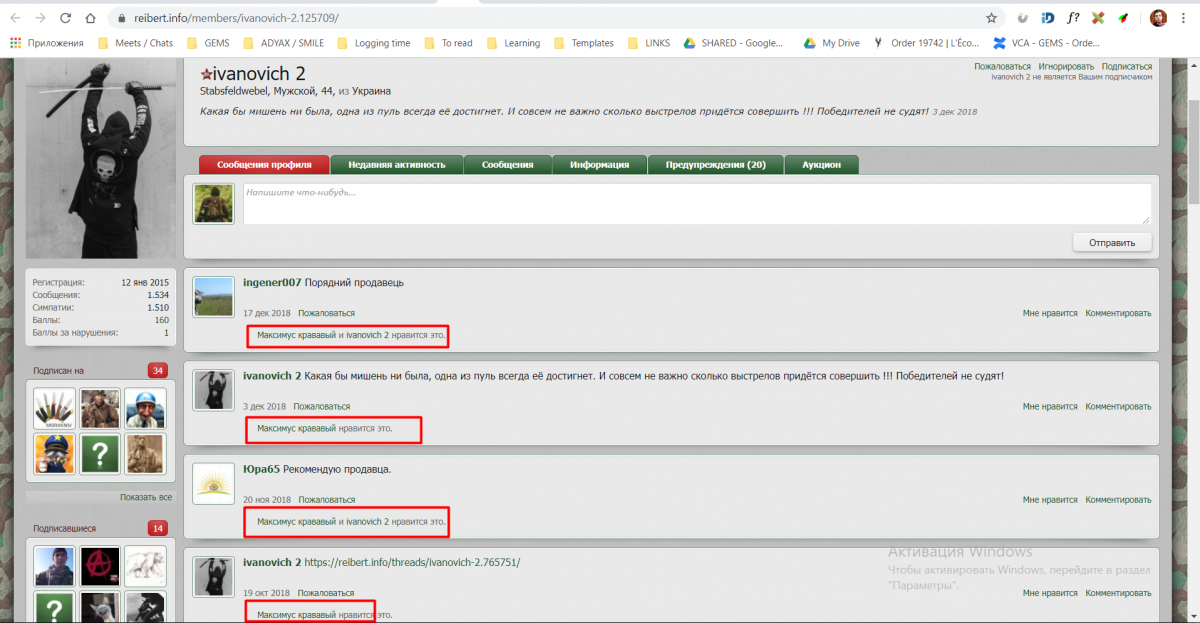Open the Logging time bookmark folder
Screen dimensions: 1200x623
[382, 43]
